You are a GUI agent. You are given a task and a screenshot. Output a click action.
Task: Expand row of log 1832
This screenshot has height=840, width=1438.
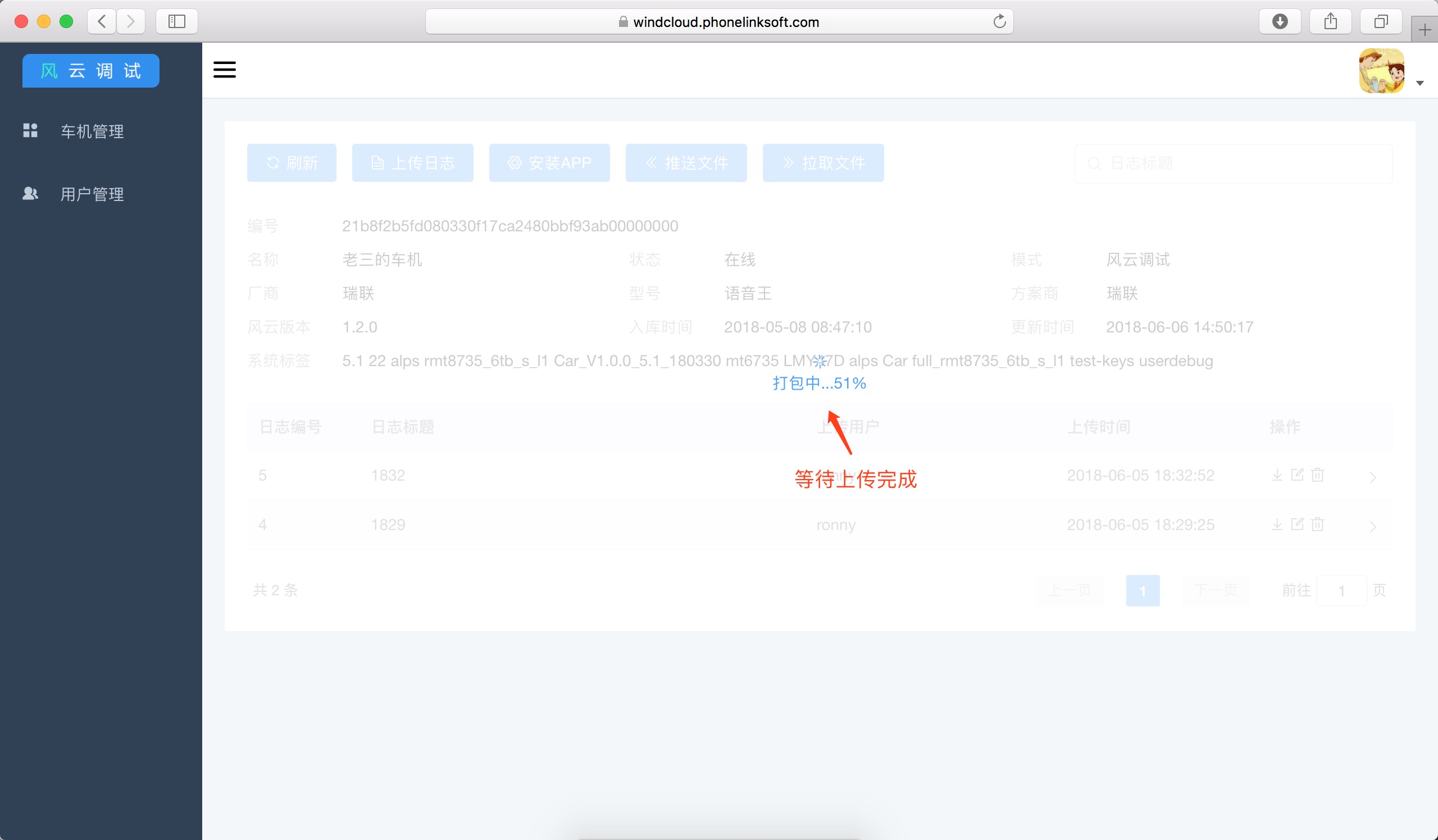click(1373, 477)
